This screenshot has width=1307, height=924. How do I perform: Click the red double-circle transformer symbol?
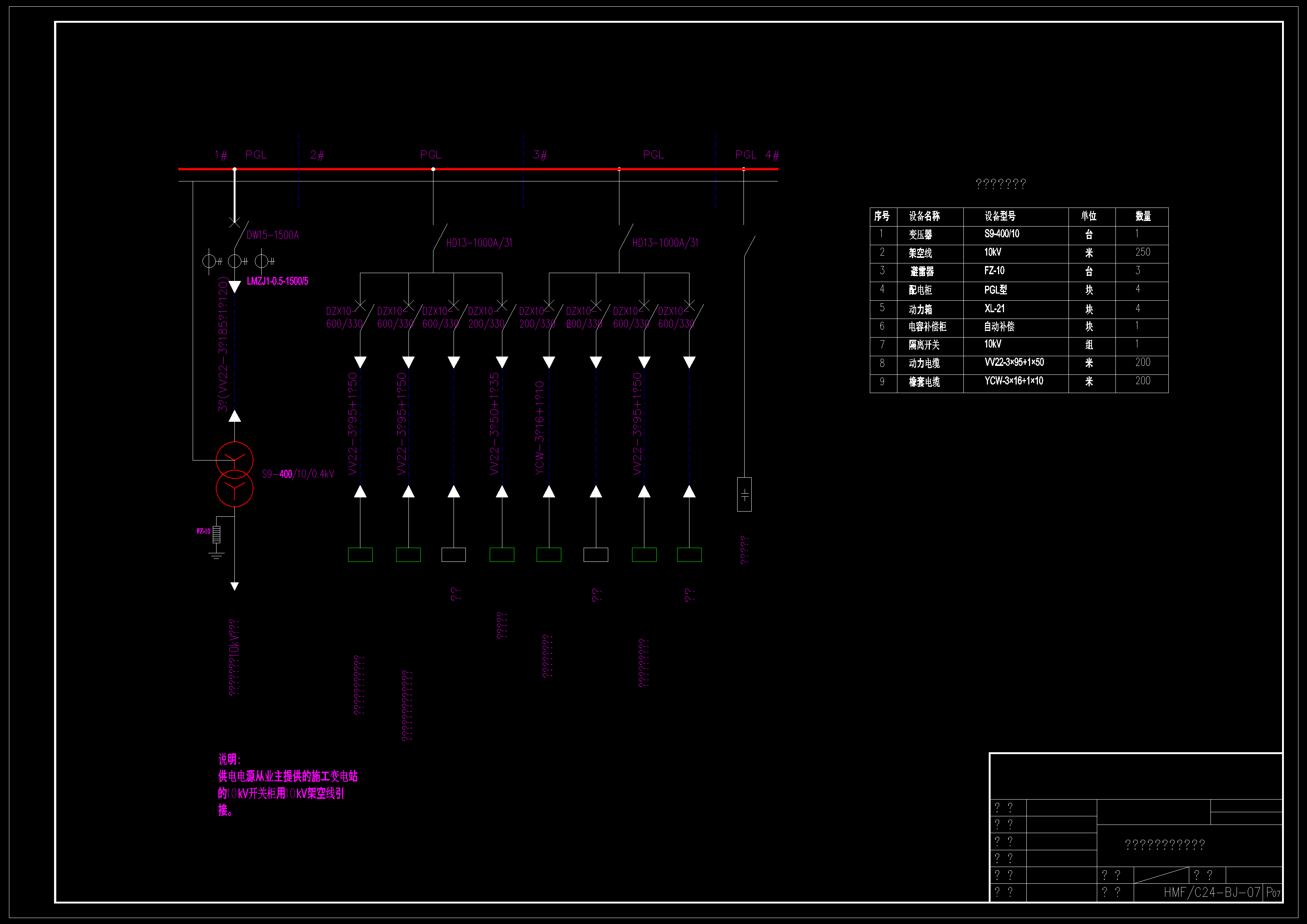[x=234, y=474]
